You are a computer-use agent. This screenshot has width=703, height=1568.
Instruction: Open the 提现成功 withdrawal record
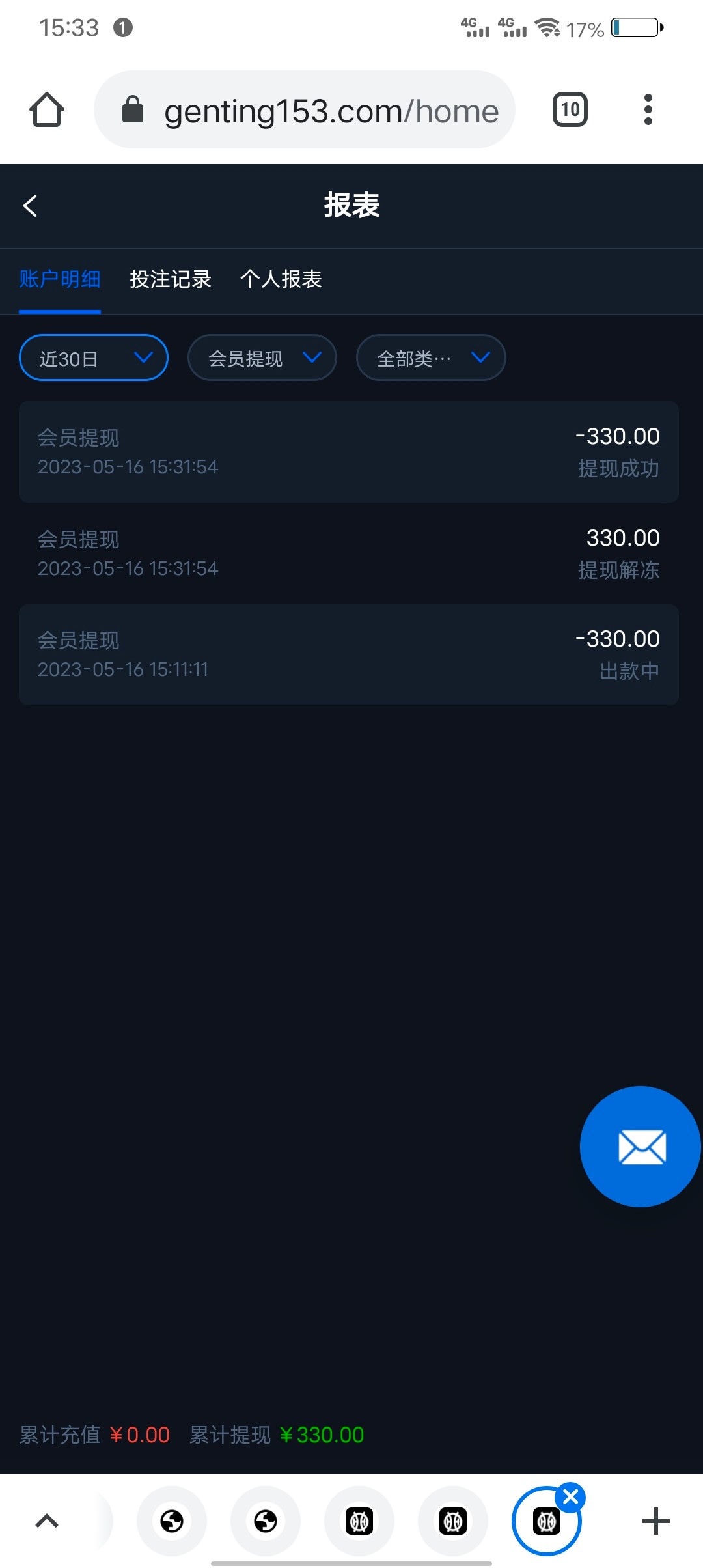pyautogui.click(x=349, y=452)
